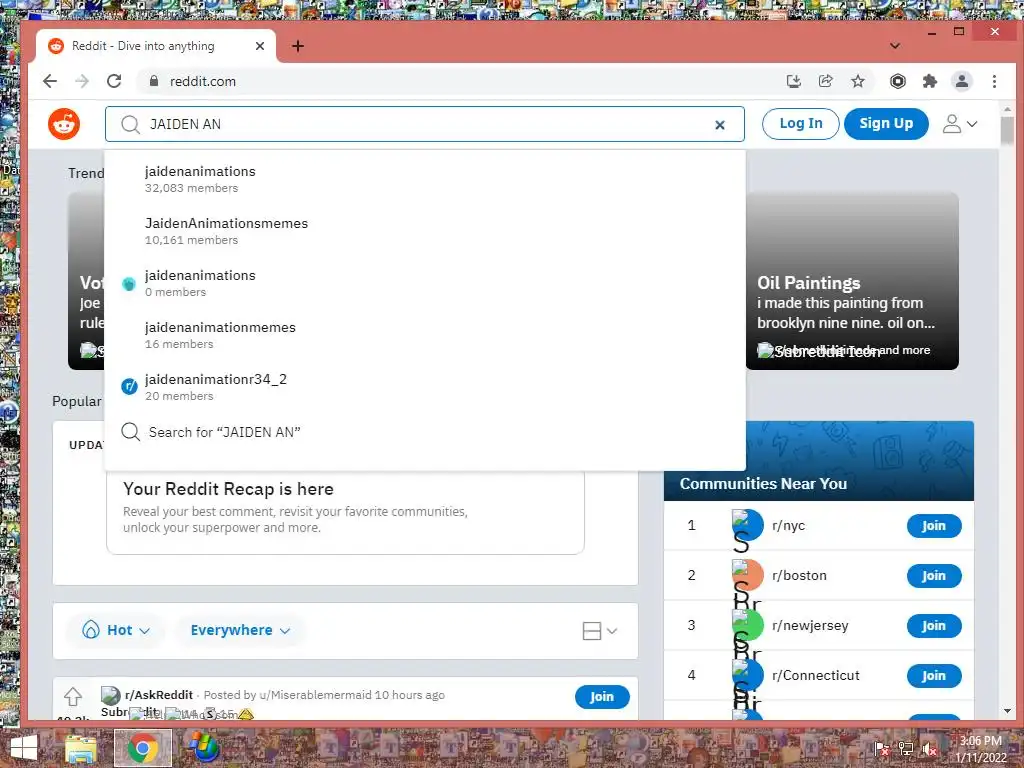
Task: Click the Reddit Snoo logo
Action: point(64,124)
